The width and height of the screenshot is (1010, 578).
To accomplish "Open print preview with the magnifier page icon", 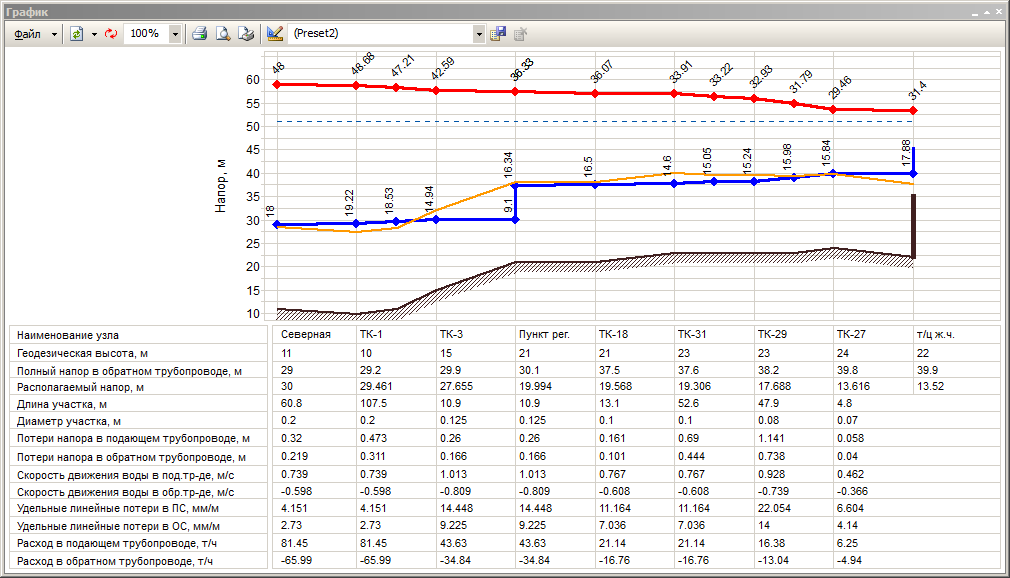I will pyautogui.click(x=224, y=33).
